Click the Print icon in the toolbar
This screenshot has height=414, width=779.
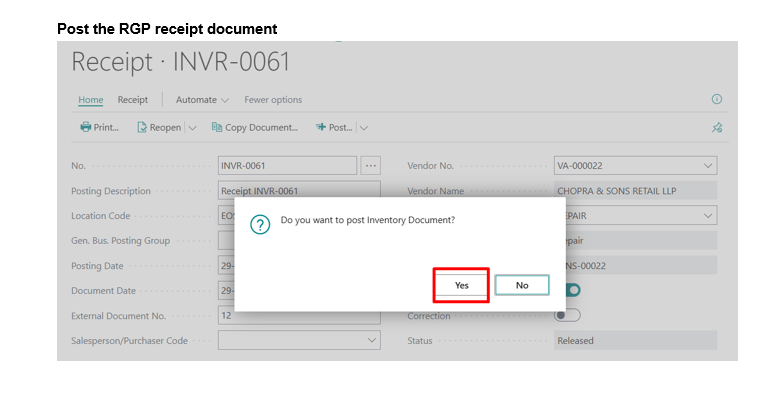85,127
